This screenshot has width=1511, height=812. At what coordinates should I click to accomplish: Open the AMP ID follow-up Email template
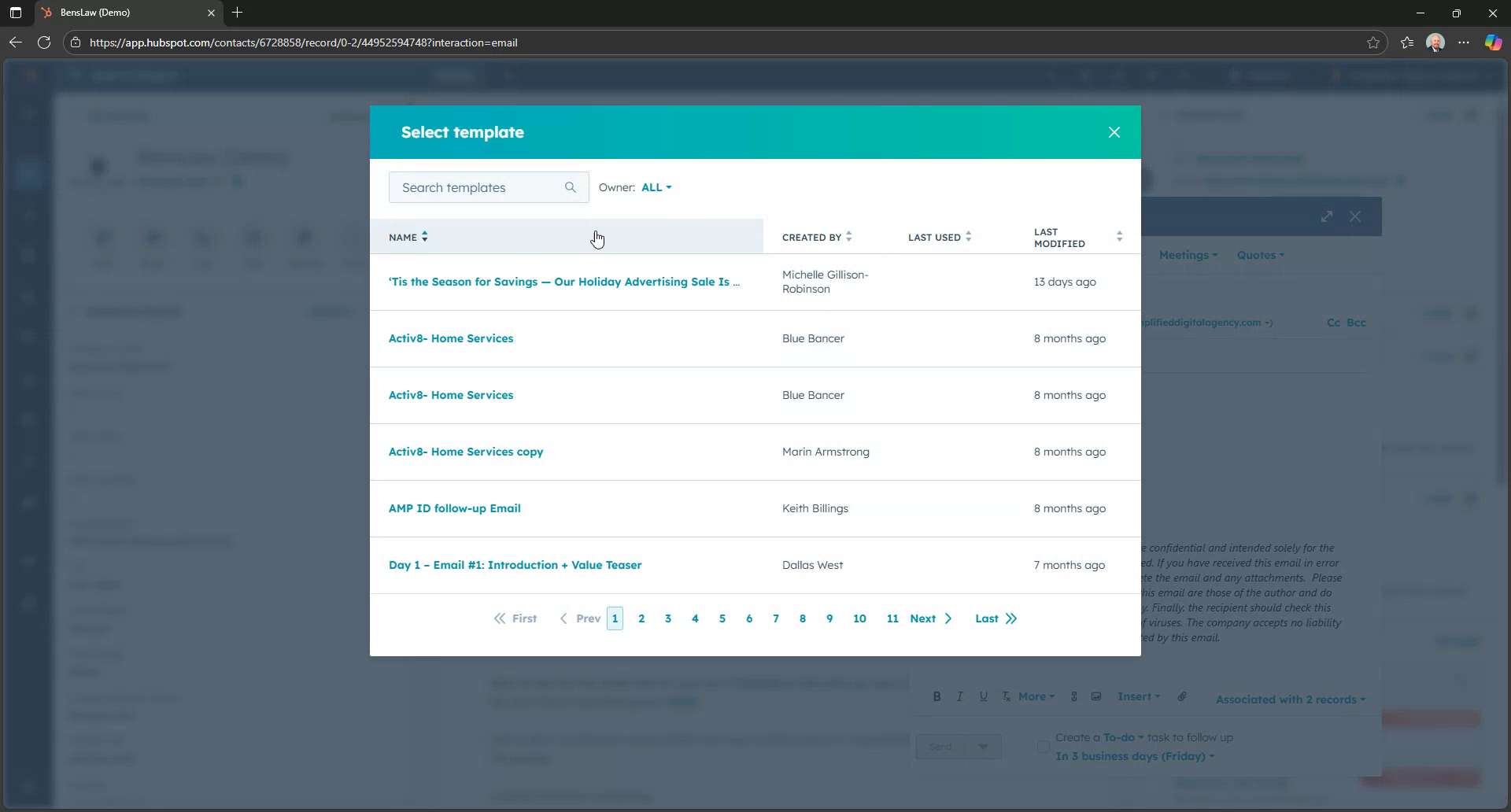point(454,508)
